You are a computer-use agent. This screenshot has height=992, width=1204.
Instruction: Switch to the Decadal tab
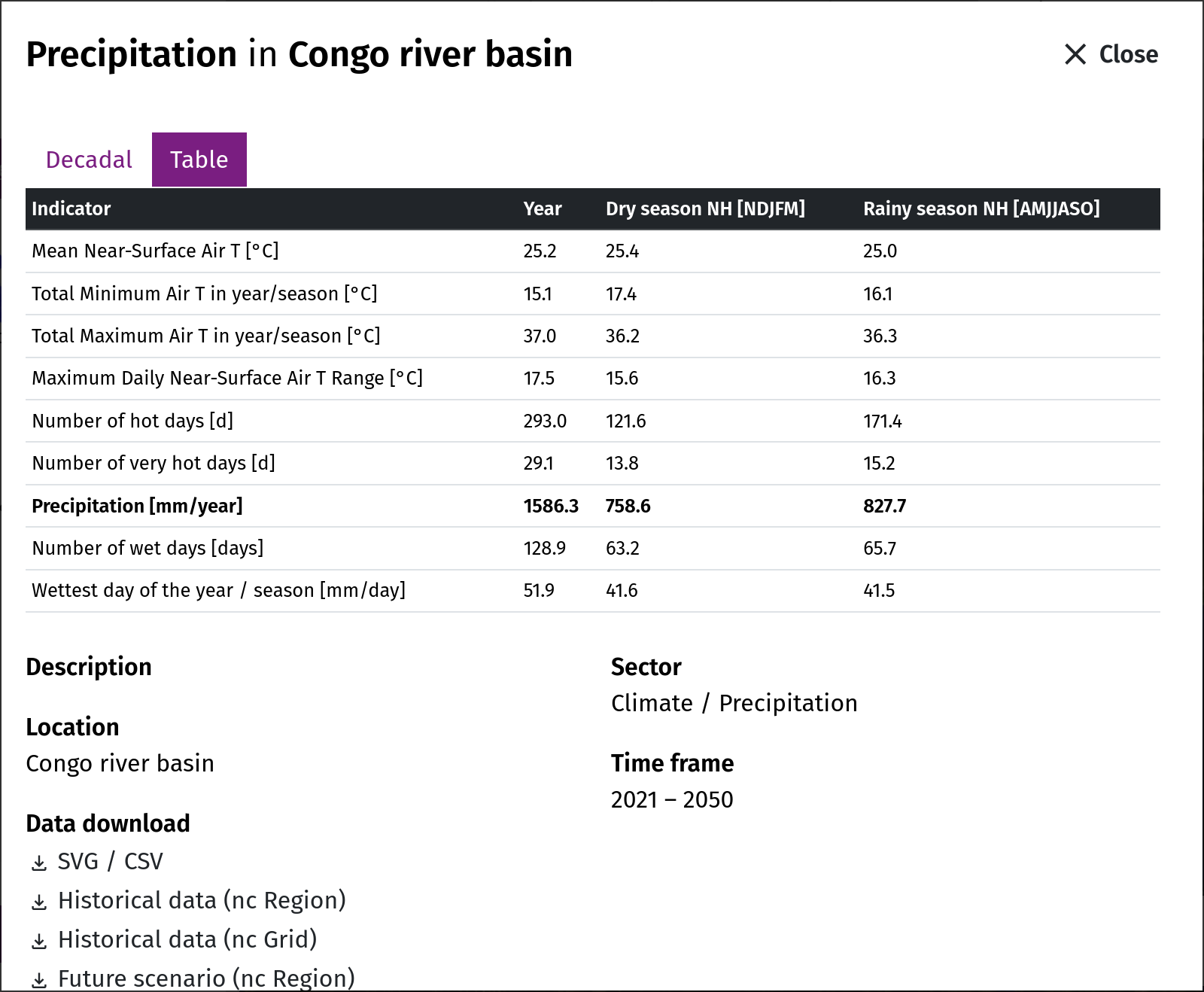pyautogui.click(x=89, y=160)
